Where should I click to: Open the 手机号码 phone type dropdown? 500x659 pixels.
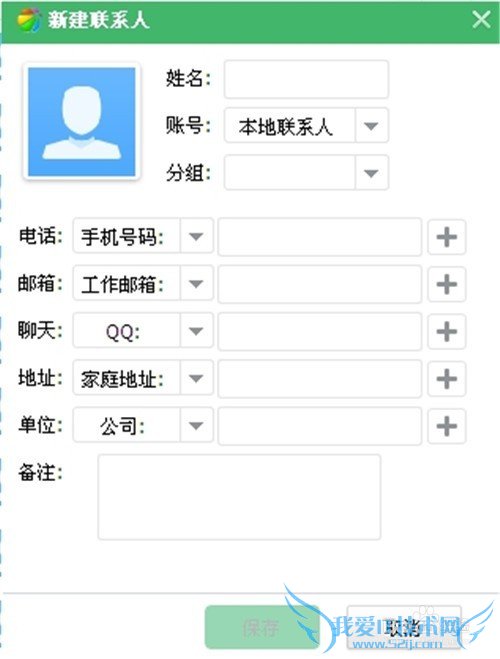143,236
